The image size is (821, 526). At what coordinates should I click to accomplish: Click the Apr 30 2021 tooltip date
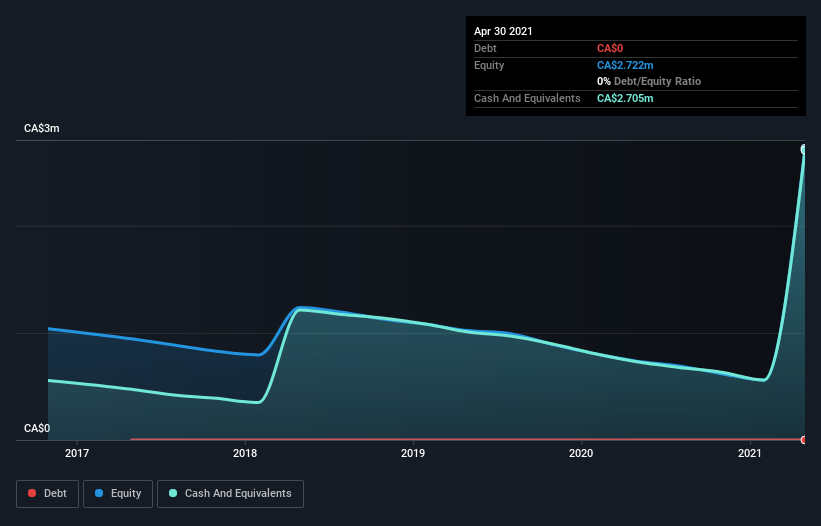pos(503,31)
